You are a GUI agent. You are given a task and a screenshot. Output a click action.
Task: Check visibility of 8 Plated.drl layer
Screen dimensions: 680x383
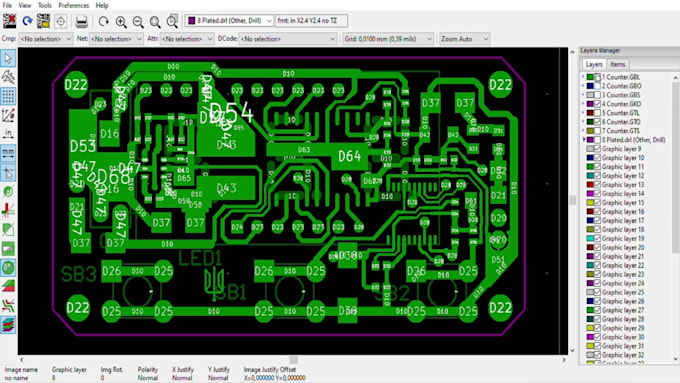[598, 140]
